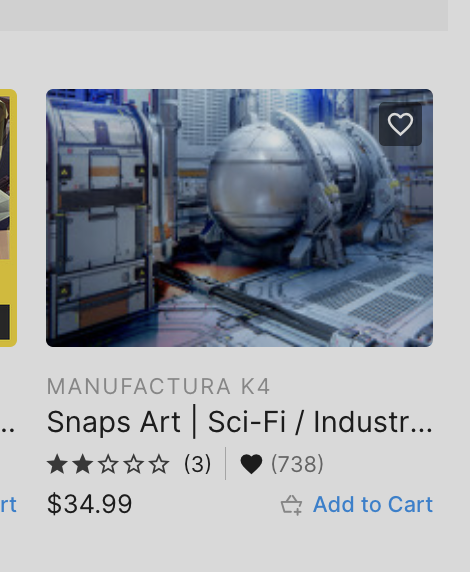
Task: Open the Sci-Fi industrial tank thumbnail
Action: pyautogui.click(x=239, y=218)
